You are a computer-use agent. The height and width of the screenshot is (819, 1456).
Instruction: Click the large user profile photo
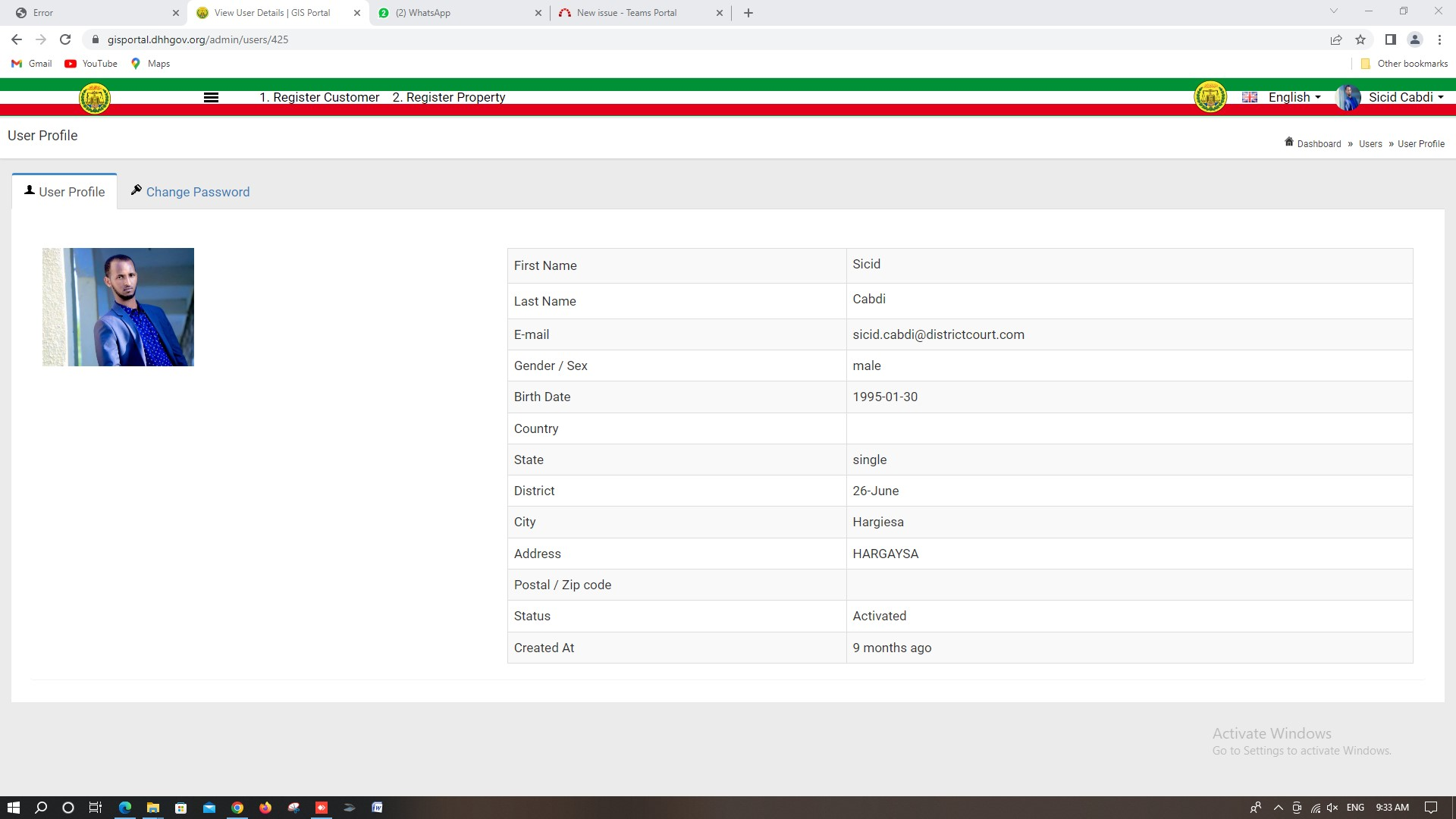point(118,307)
